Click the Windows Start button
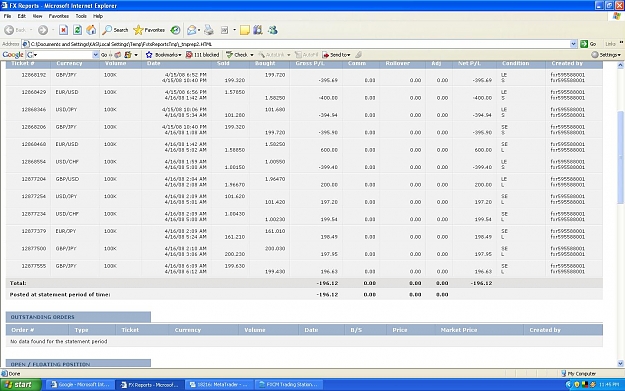The width and height of the screenshot is (625, 391). 21,385
